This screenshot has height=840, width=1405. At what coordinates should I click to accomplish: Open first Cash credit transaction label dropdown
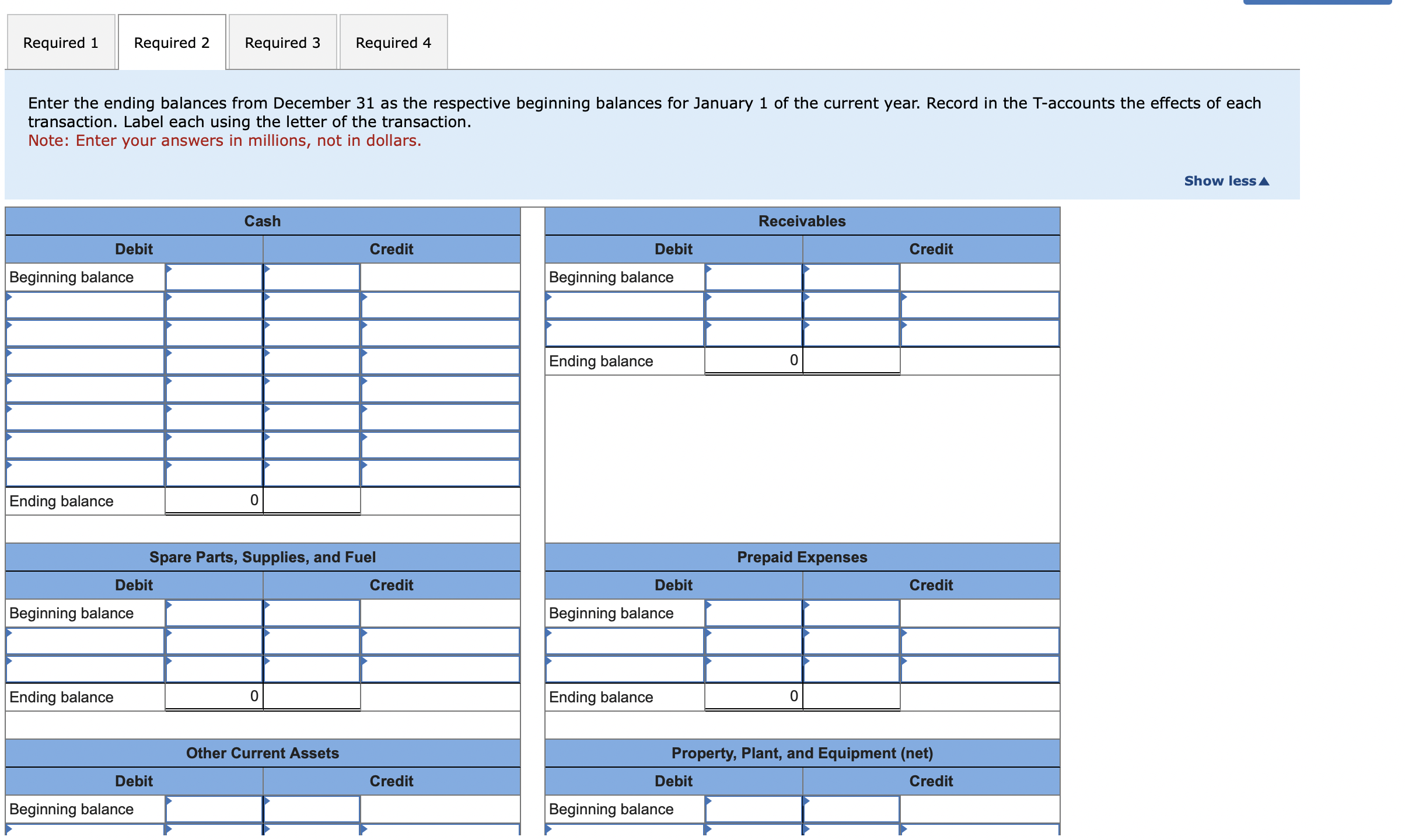440,305
